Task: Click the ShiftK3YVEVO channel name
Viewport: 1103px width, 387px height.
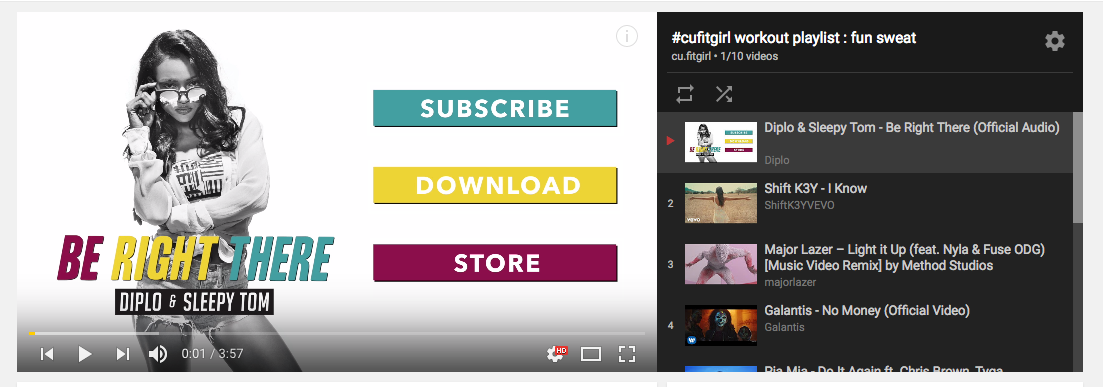Action: (x=799, y=205)
